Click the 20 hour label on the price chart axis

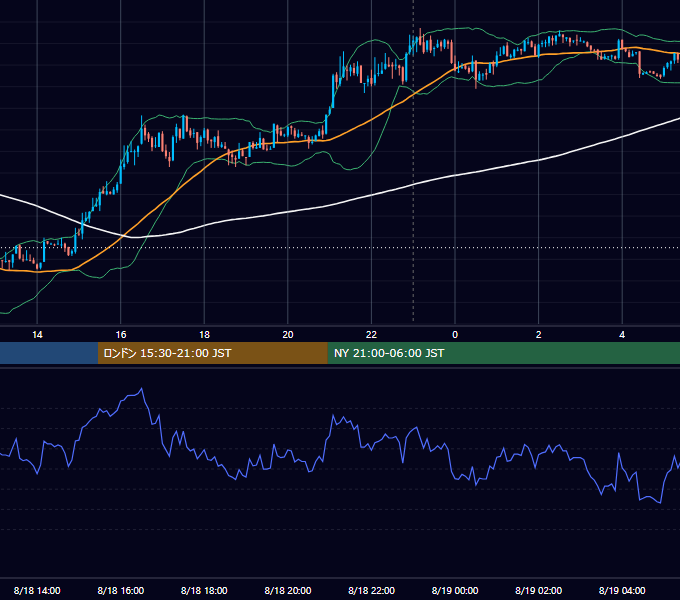click(288, 335)
